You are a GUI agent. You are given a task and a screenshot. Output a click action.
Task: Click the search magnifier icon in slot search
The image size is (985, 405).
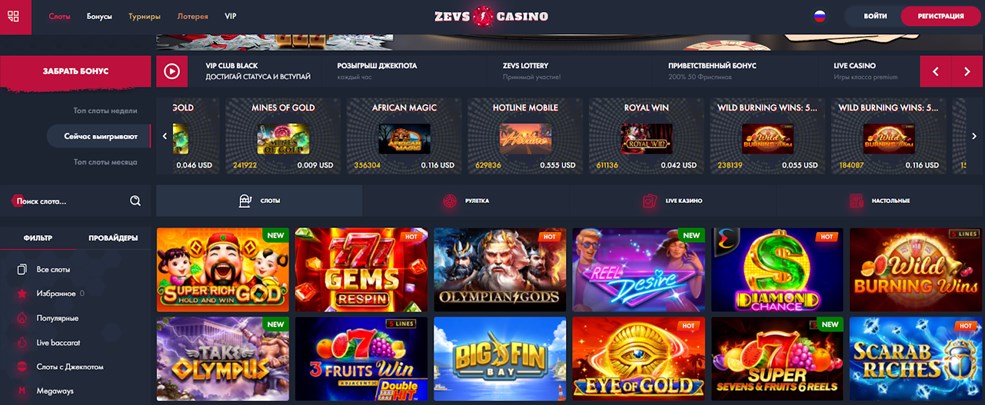[x=135, y=201]
